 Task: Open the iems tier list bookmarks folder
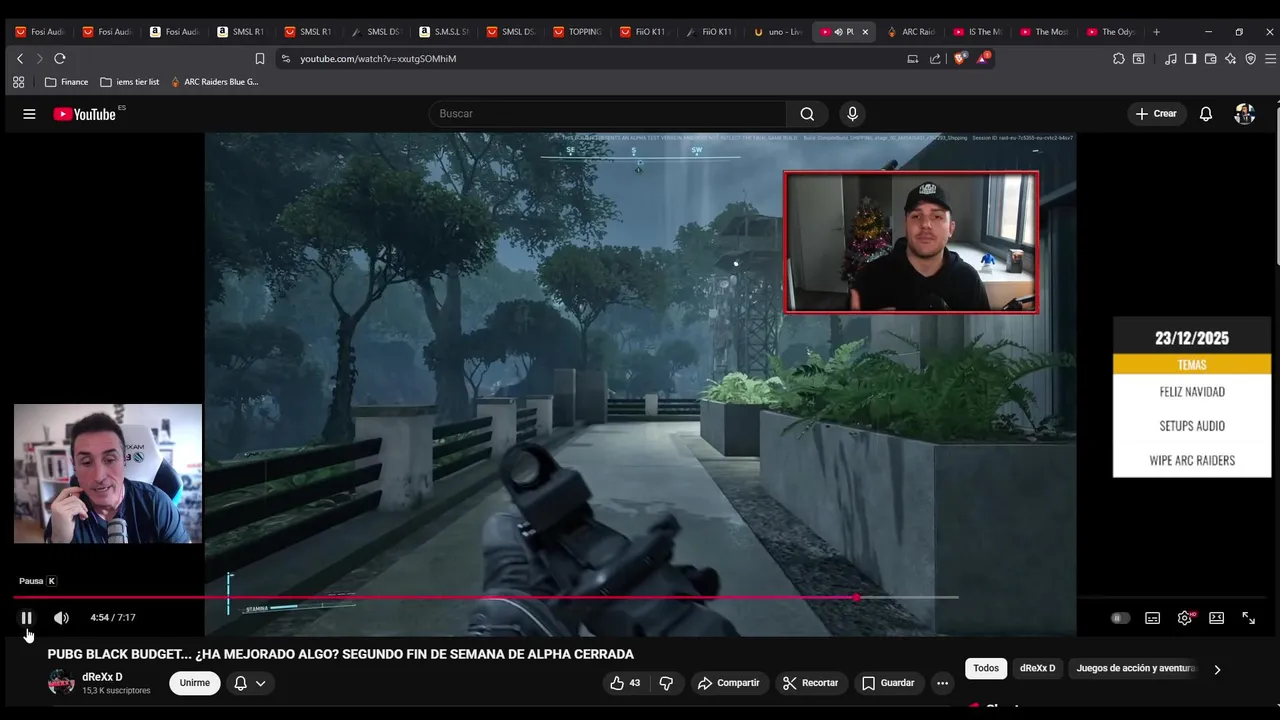click(x=130, y=82)
